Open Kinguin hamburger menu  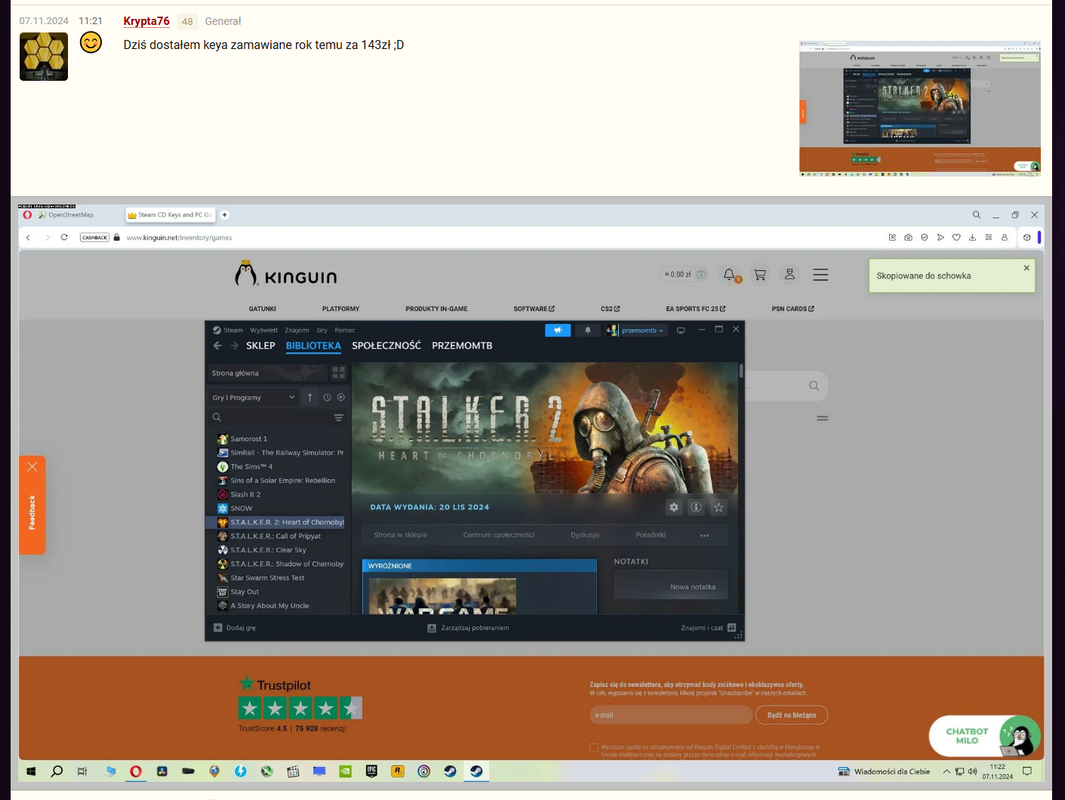point(820,275)
